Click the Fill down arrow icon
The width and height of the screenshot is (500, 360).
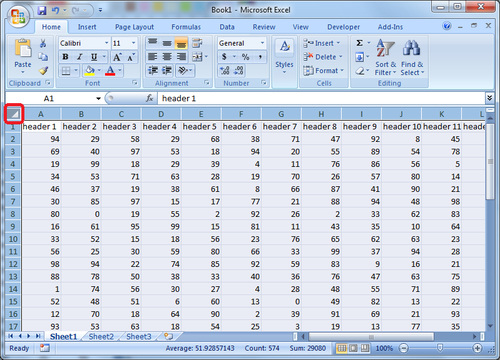(x=359, y=57)
